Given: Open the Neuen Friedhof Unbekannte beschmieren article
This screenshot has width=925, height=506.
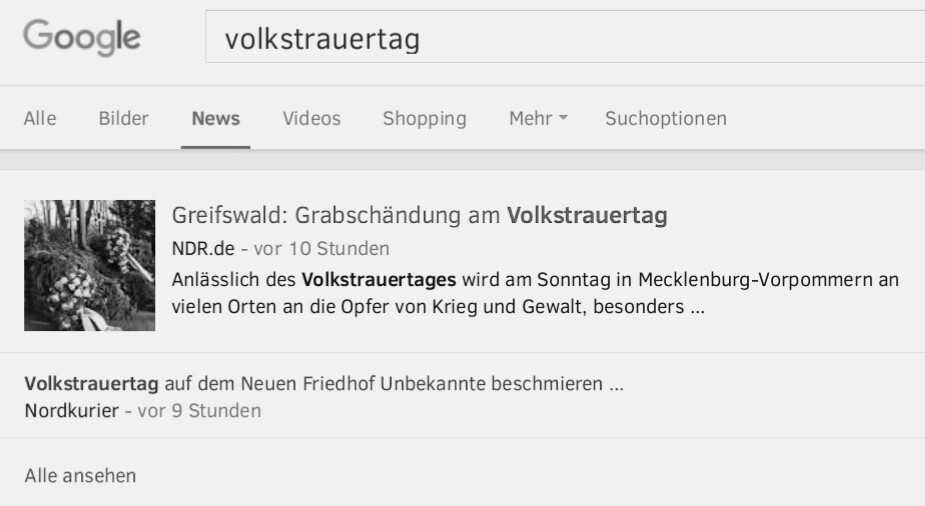Looking at the screenshot, I should pyautogui.click(x=324, y=384).
